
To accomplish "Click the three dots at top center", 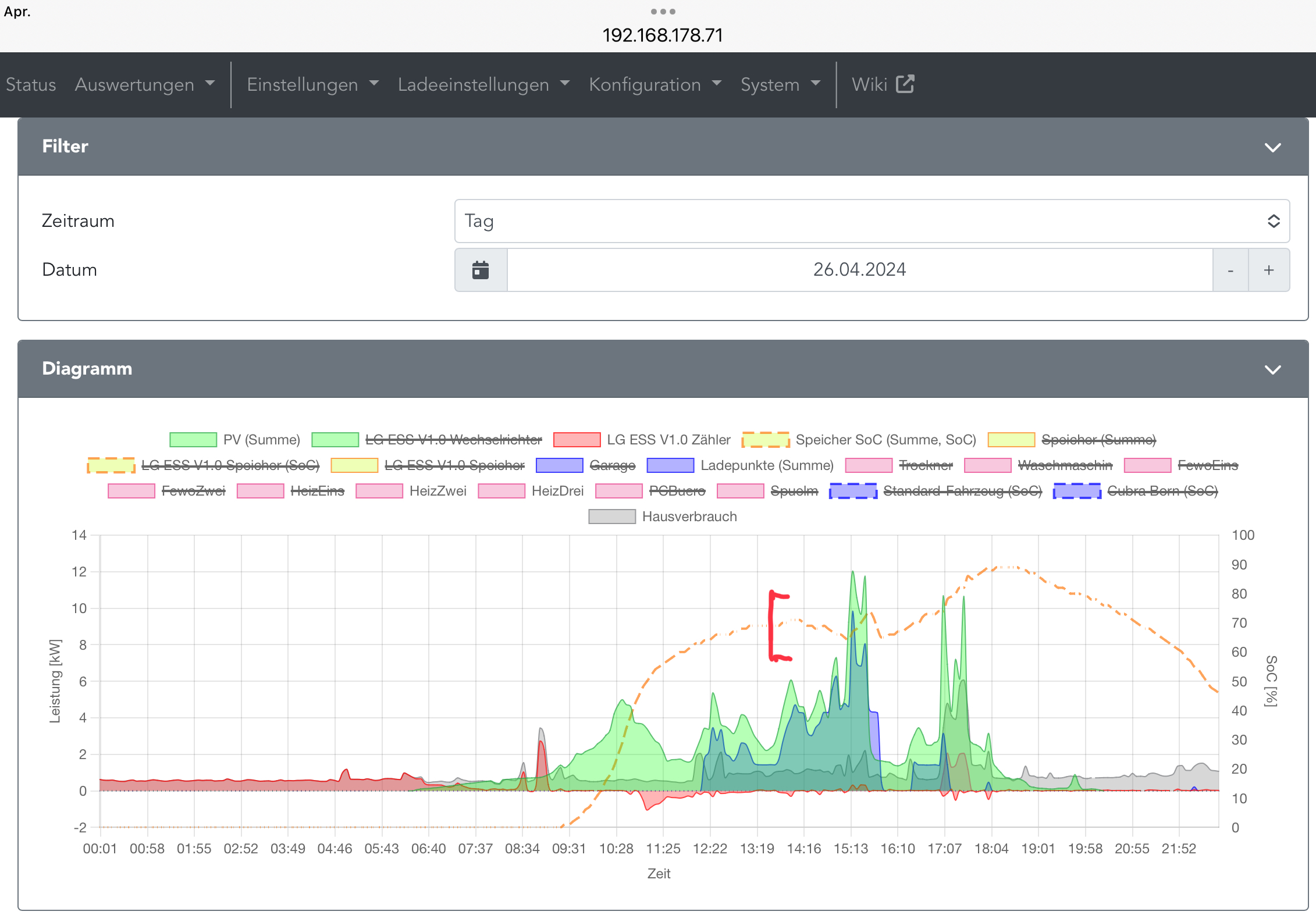I will [663, 12].
